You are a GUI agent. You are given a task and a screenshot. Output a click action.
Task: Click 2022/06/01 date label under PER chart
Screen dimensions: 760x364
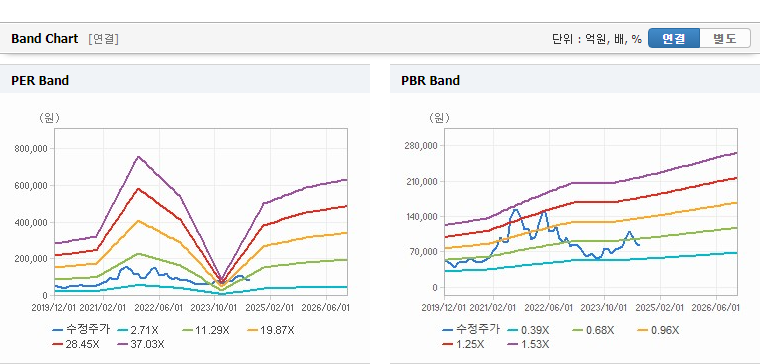pos(159,308)
